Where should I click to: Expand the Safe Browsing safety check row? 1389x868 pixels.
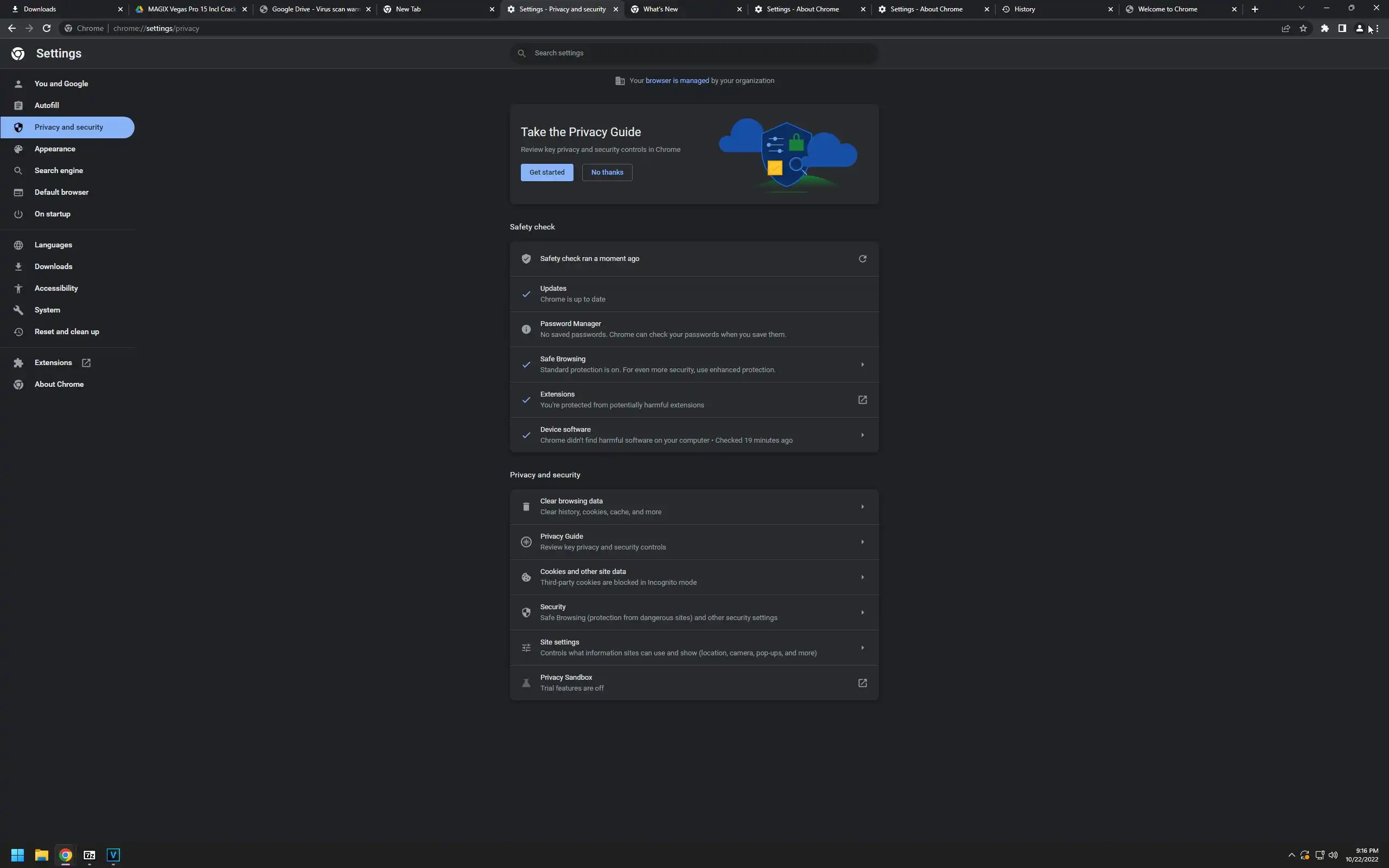click(862, 365)
